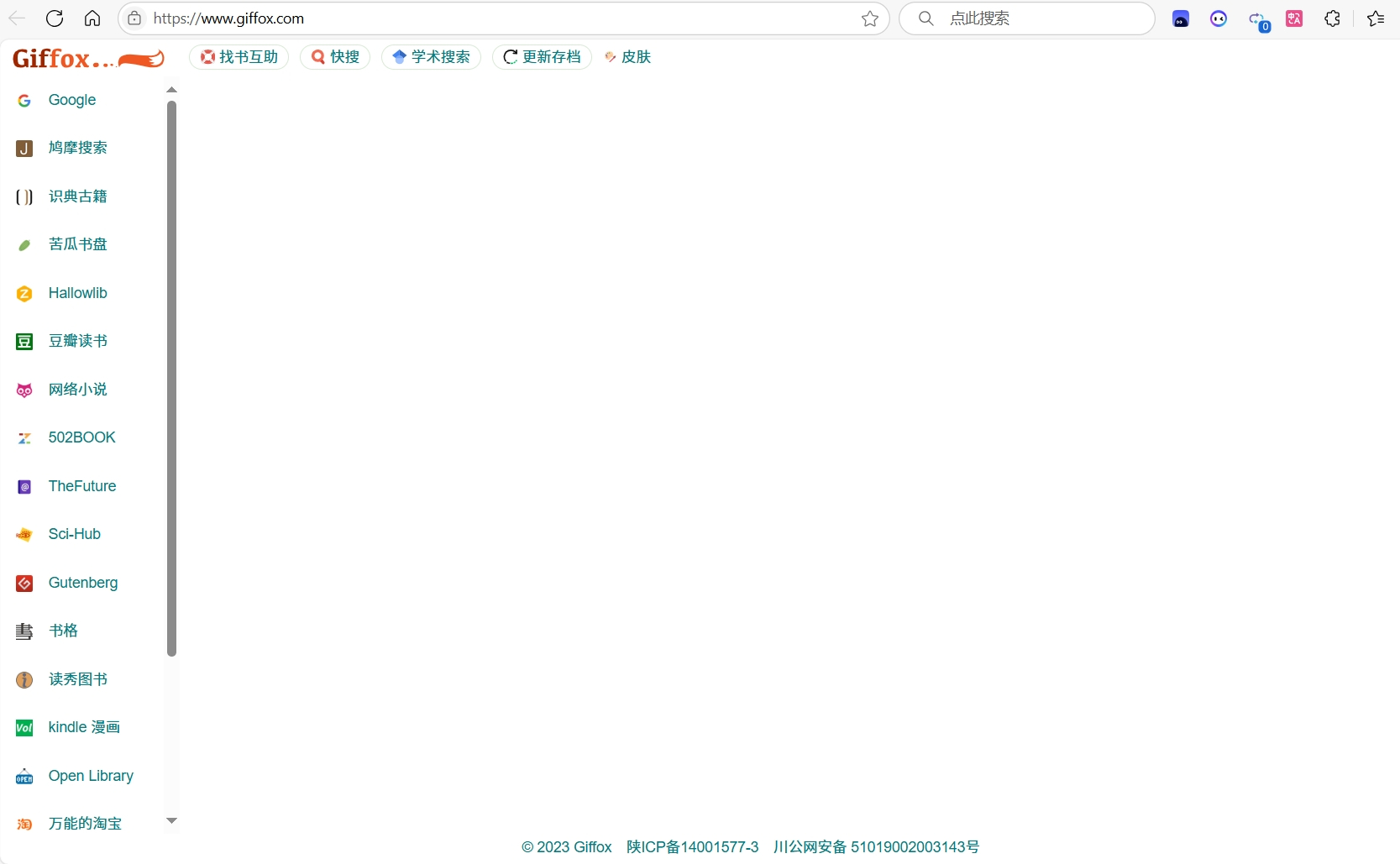The height and width of the screenshot is (864, 1400).
Task: Open the 陕ICP备14001577-3 footer link
Action: pos(693,847)
